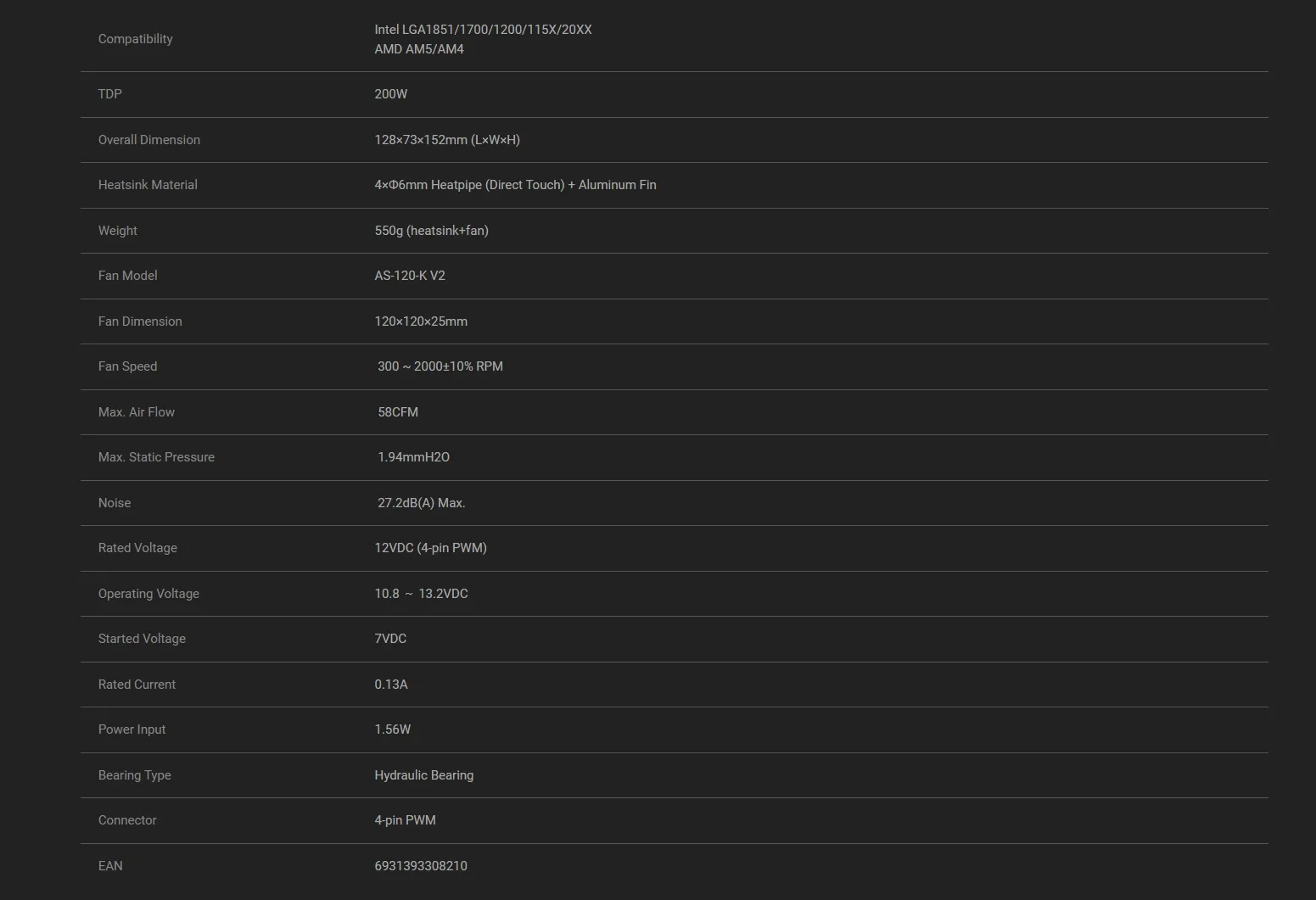The image size is (1316, 900).
Task: Select the 200W TDP value
Action: coord(391,94)
